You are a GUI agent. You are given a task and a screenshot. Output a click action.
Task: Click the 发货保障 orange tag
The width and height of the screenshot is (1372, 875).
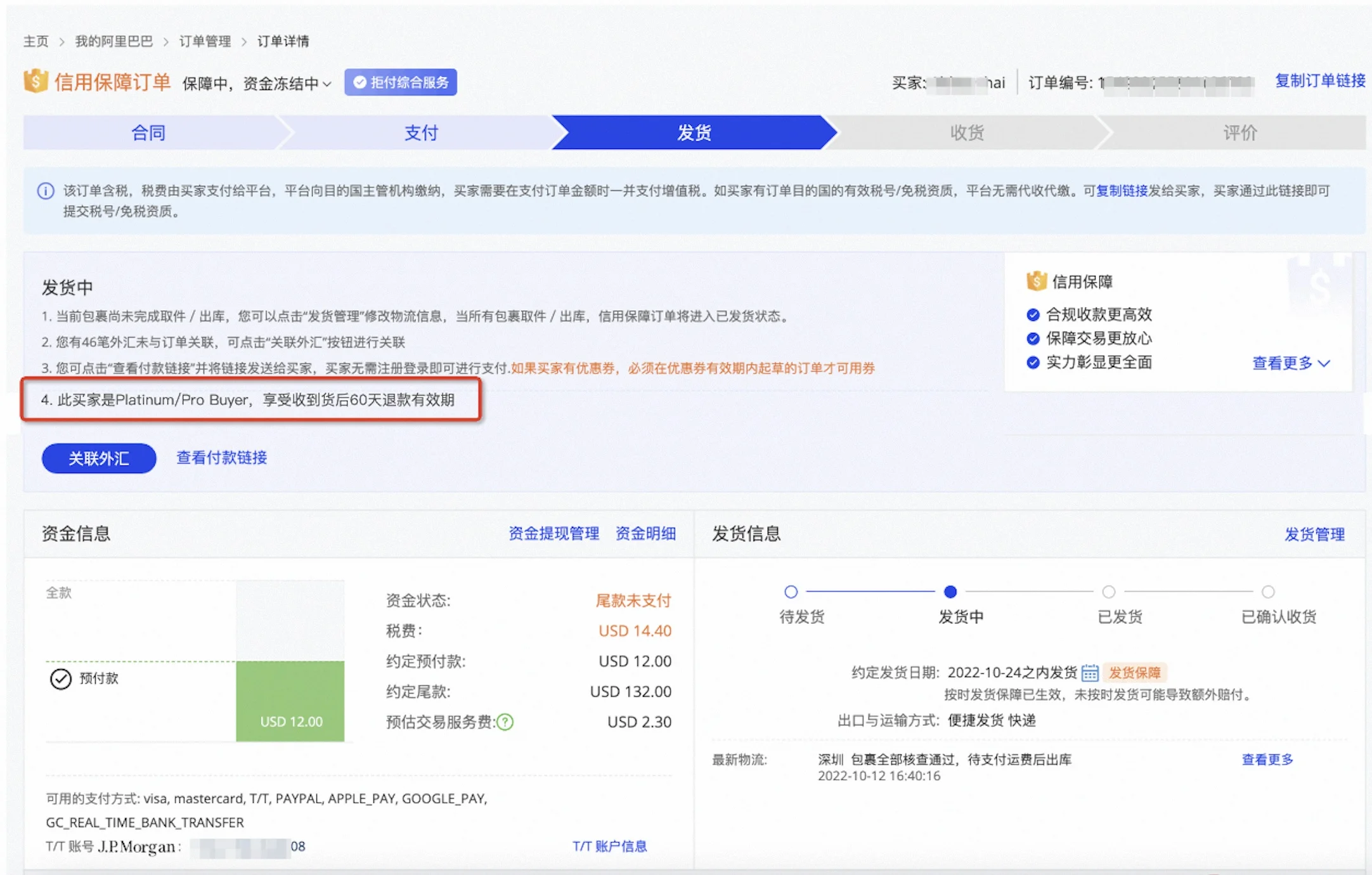point(1134,673)
